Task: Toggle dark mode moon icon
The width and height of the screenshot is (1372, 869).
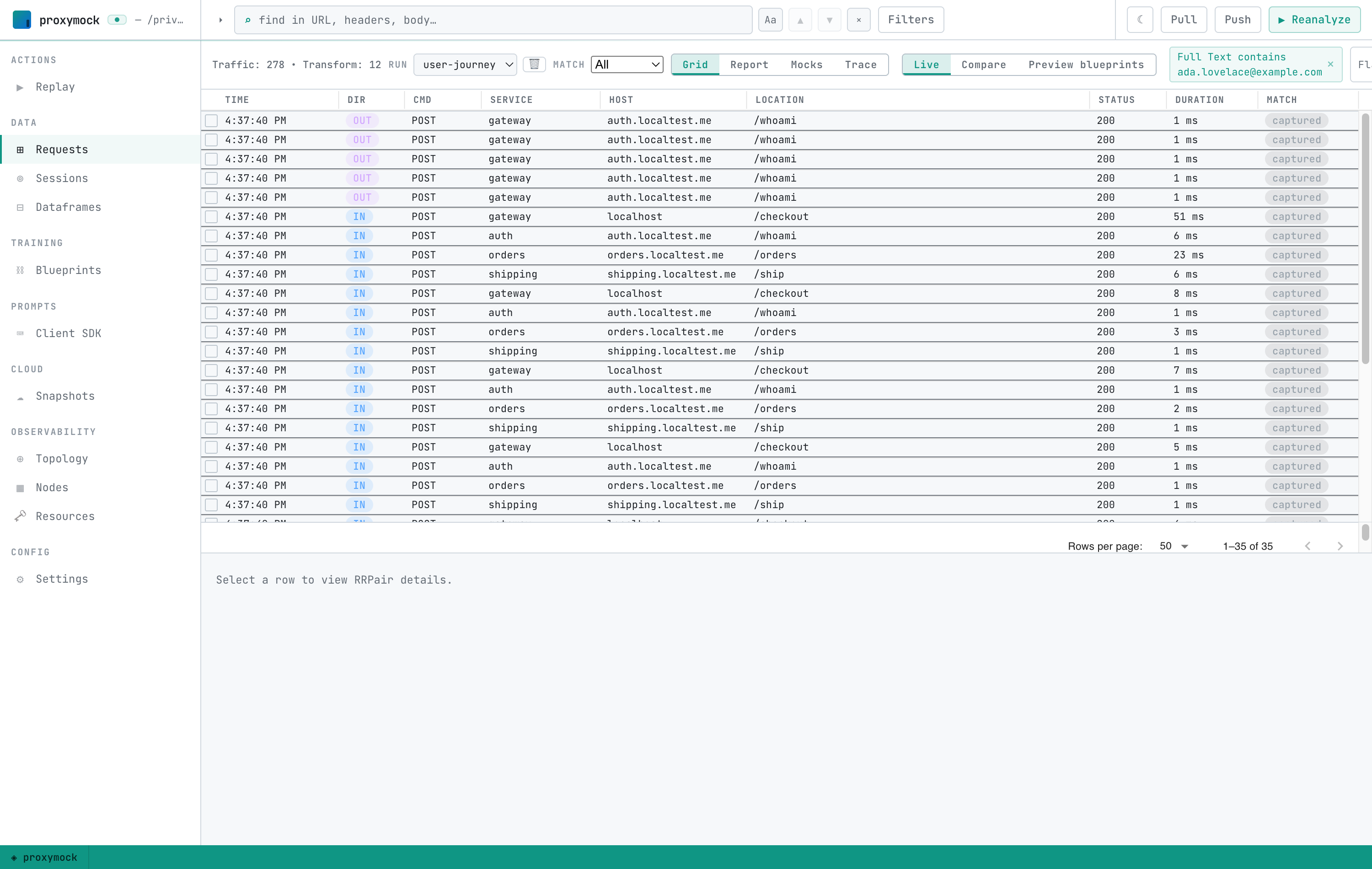Action: tap(1140, 20)
